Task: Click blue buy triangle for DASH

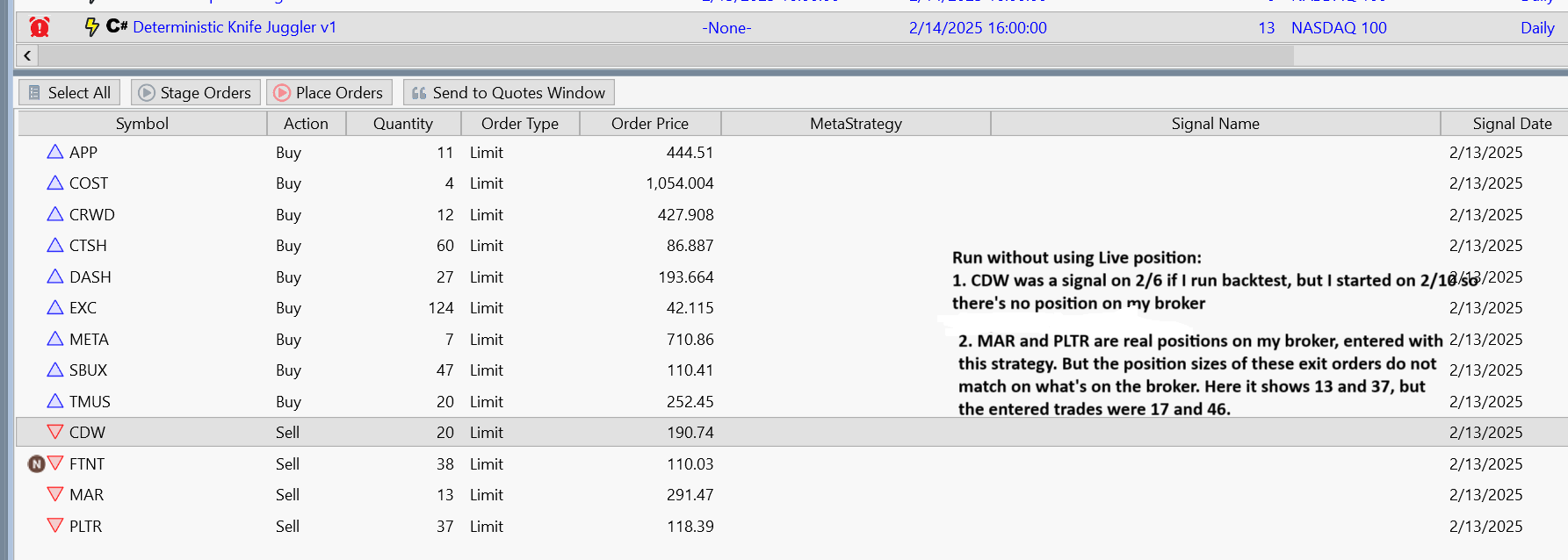Action: click(55, 276)
